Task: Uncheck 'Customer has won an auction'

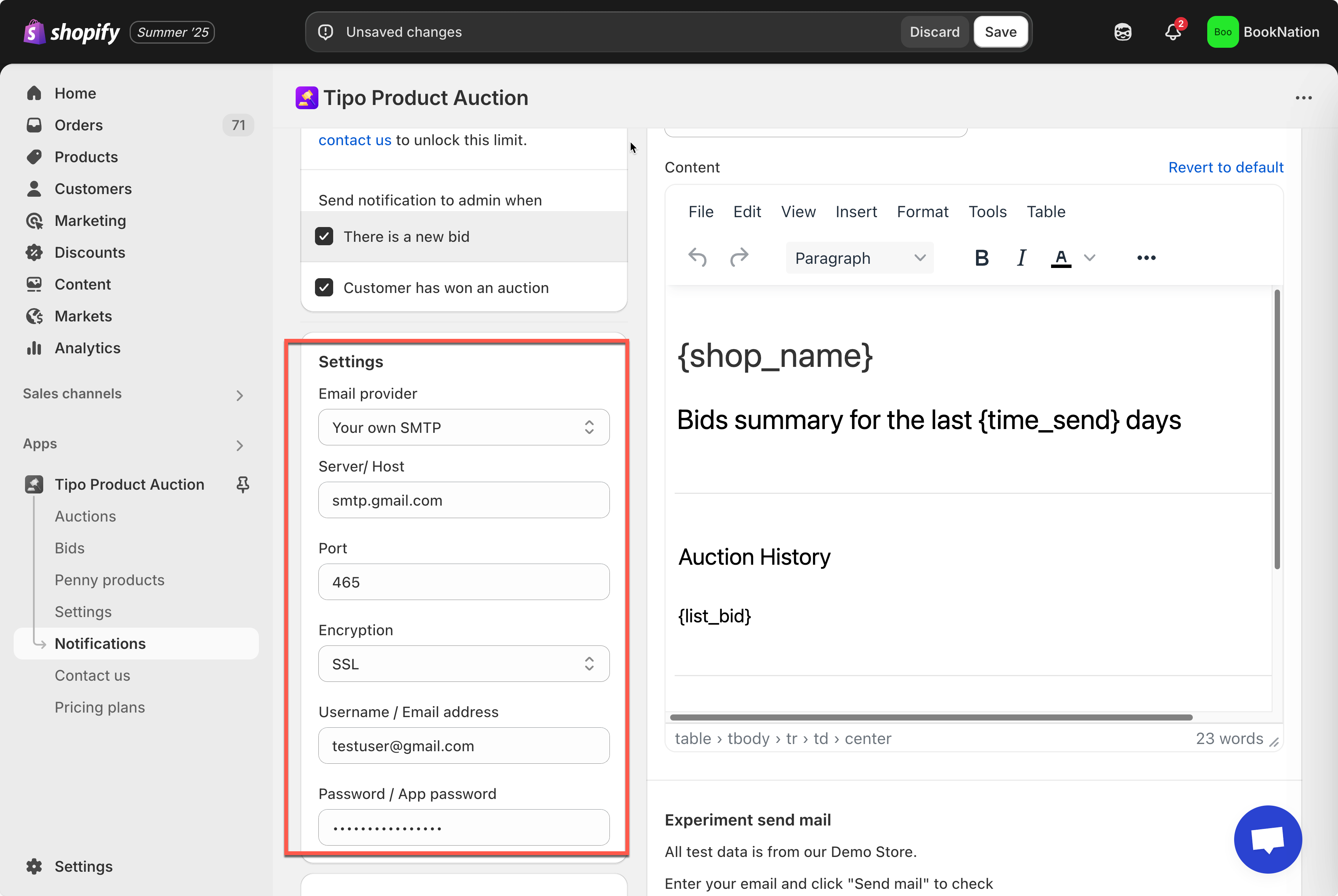Action: 324,287
